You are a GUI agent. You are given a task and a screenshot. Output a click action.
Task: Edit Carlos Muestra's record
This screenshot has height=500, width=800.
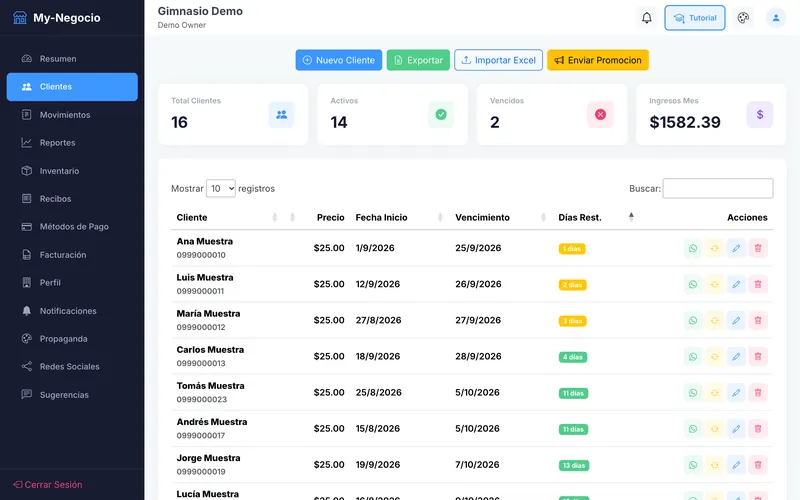(736, 357)
